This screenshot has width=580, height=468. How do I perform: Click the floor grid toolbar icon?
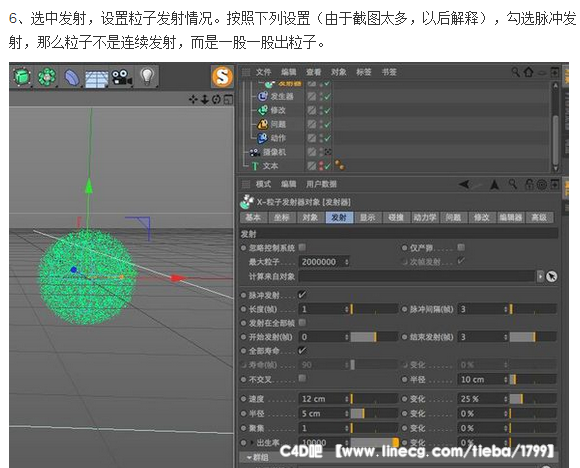pos(97,78)
